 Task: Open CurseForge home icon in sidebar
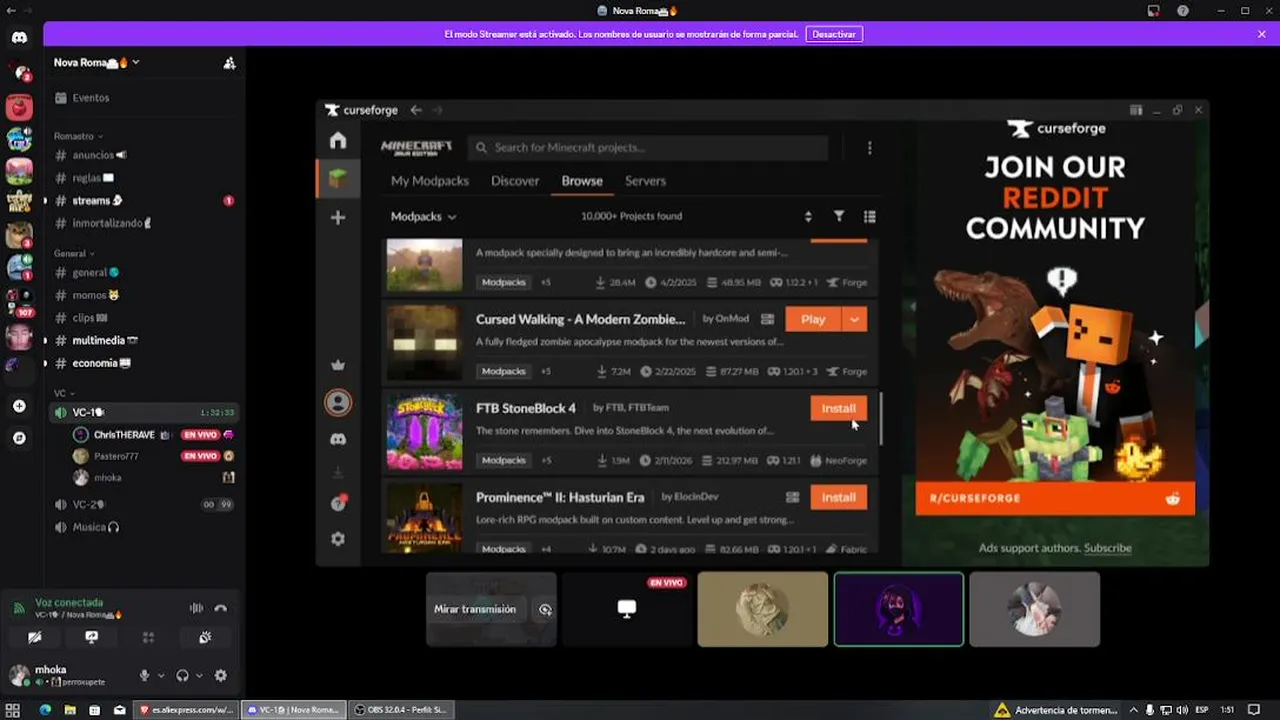click(x=338, y=141)
